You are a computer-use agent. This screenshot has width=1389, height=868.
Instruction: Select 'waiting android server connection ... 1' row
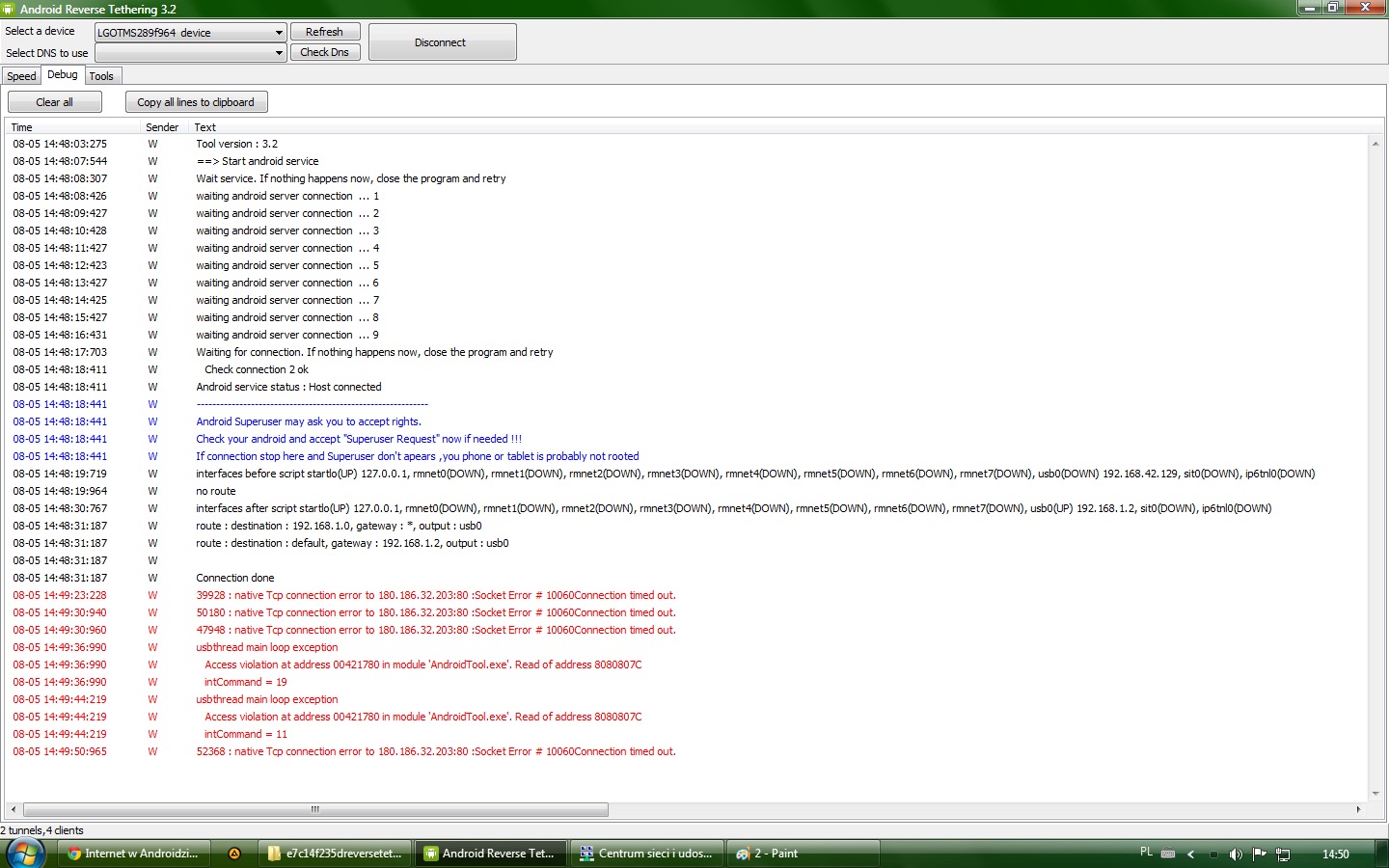[x=287, y=196]
